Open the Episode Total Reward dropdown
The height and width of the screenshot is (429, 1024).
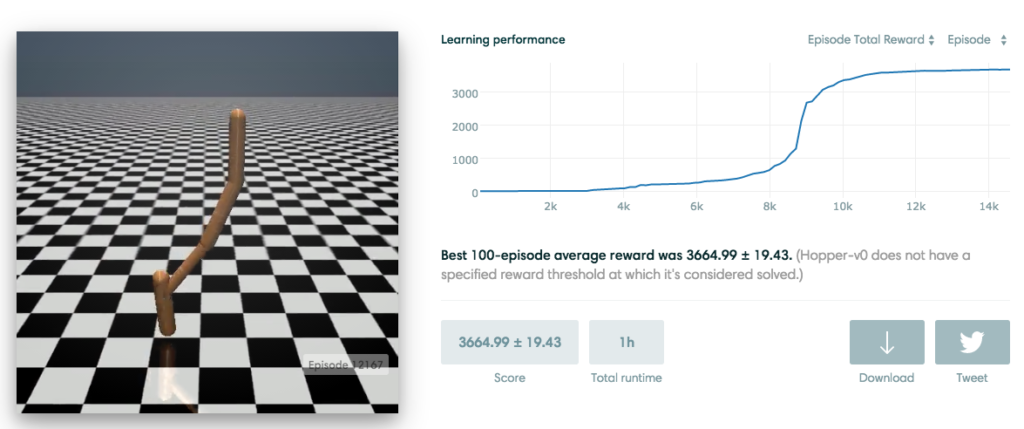click(871, 40)
